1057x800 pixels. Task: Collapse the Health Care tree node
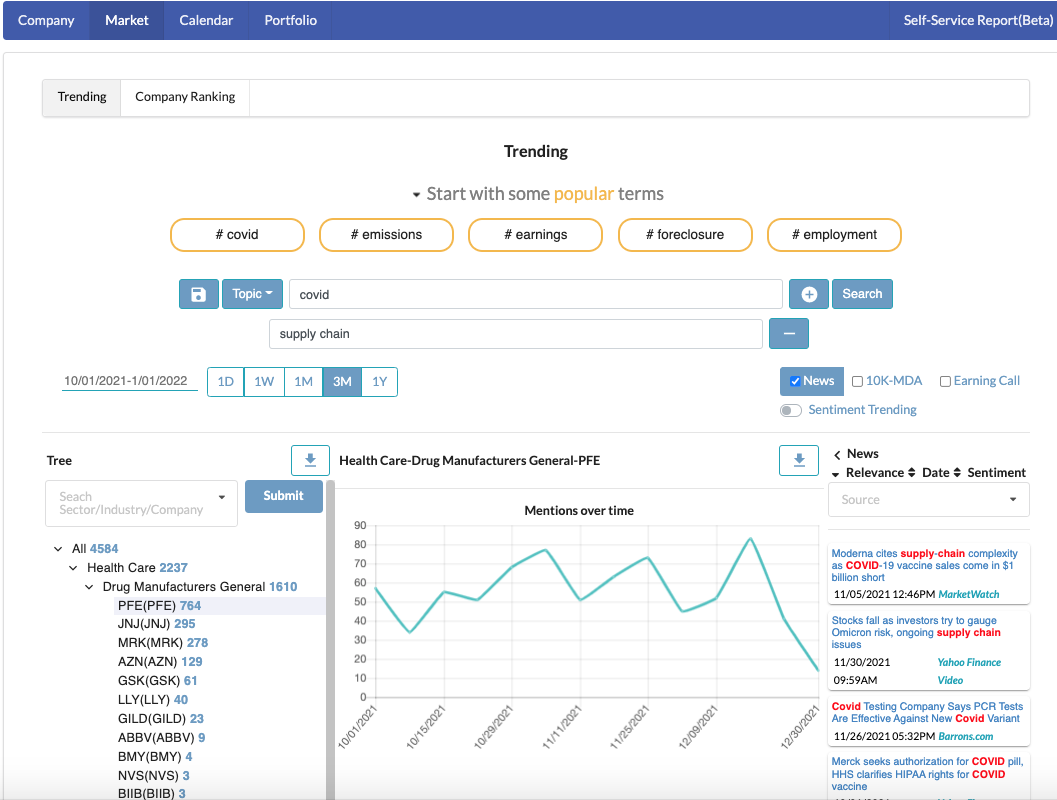[x=72, y=567]
